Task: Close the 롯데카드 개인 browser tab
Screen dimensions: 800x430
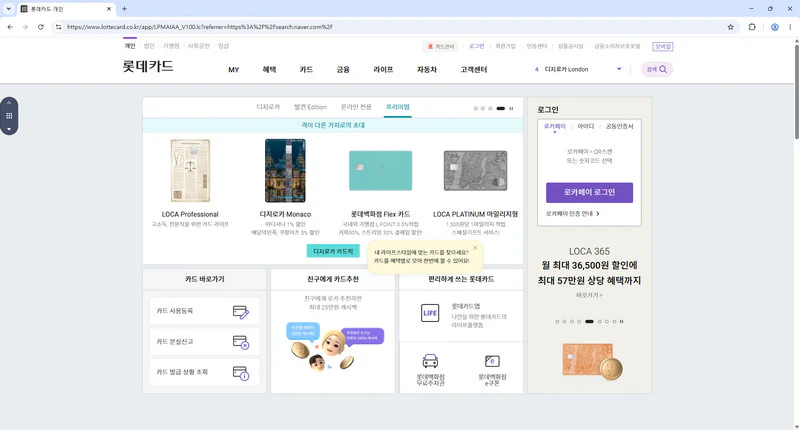Action: pos(109,9)
